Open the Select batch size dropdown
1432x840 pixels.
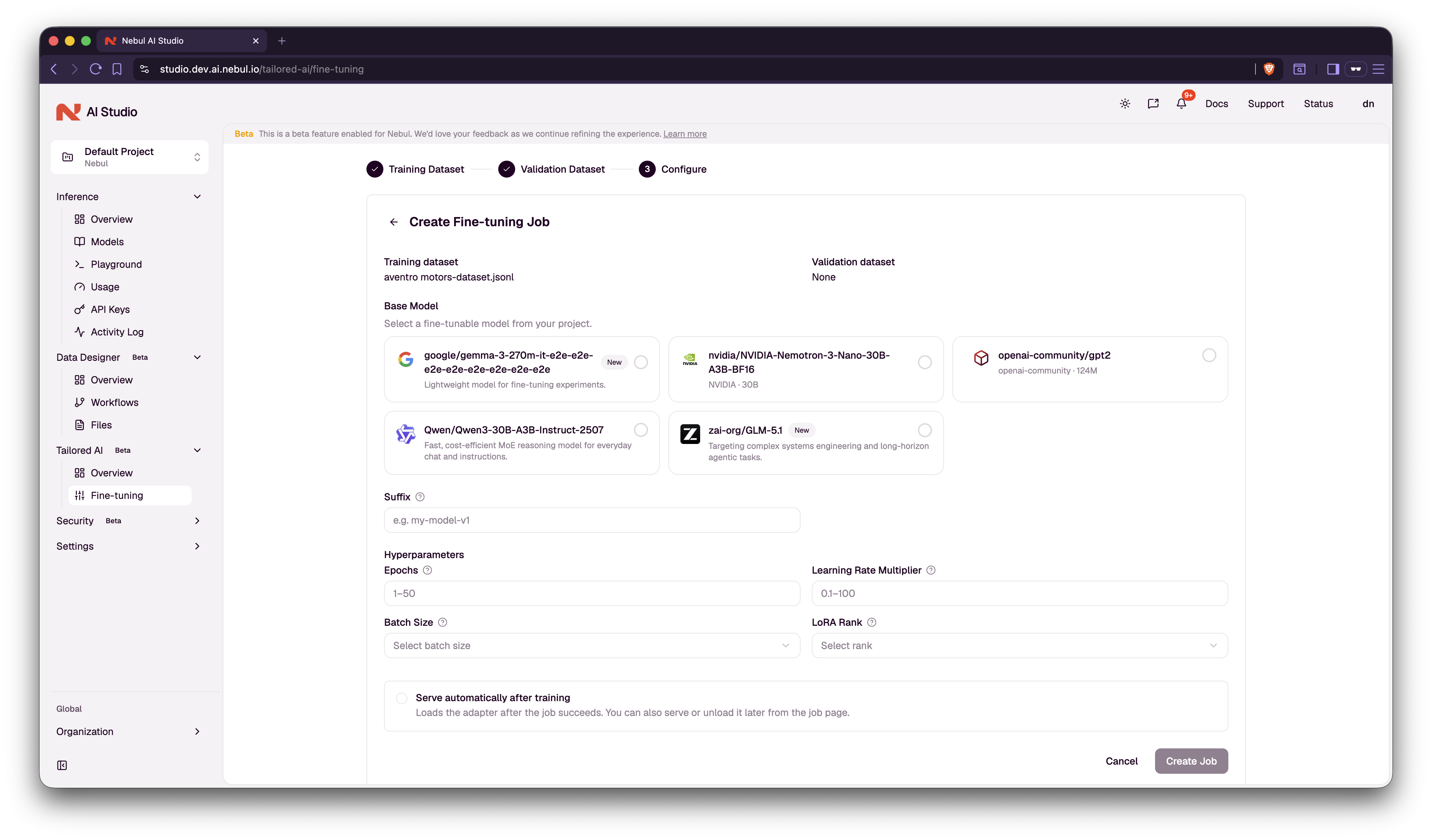592,645
